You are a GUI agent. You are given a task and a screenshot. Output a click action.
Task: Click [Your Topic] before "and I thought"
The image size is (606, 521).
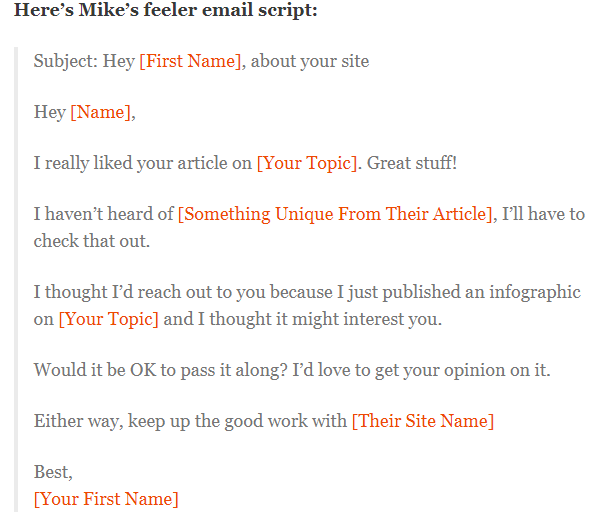coord(109,319)
